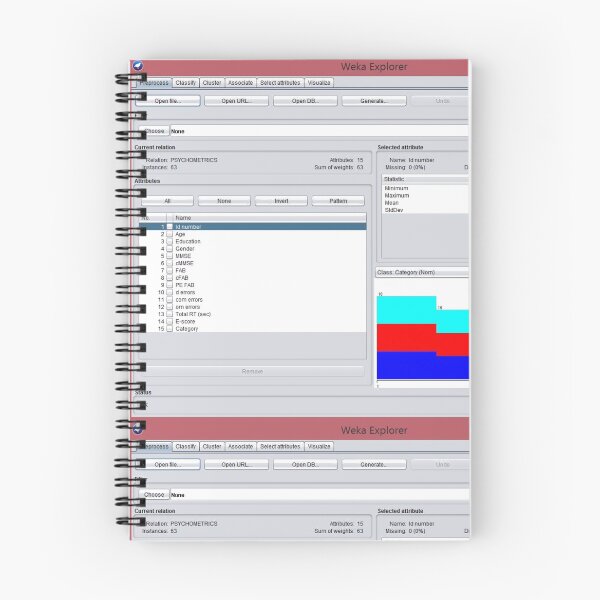This screenshot has height=600, width=600.
Task: Tick the checkbox for PC FAB attribute
Action: point(170,285)
